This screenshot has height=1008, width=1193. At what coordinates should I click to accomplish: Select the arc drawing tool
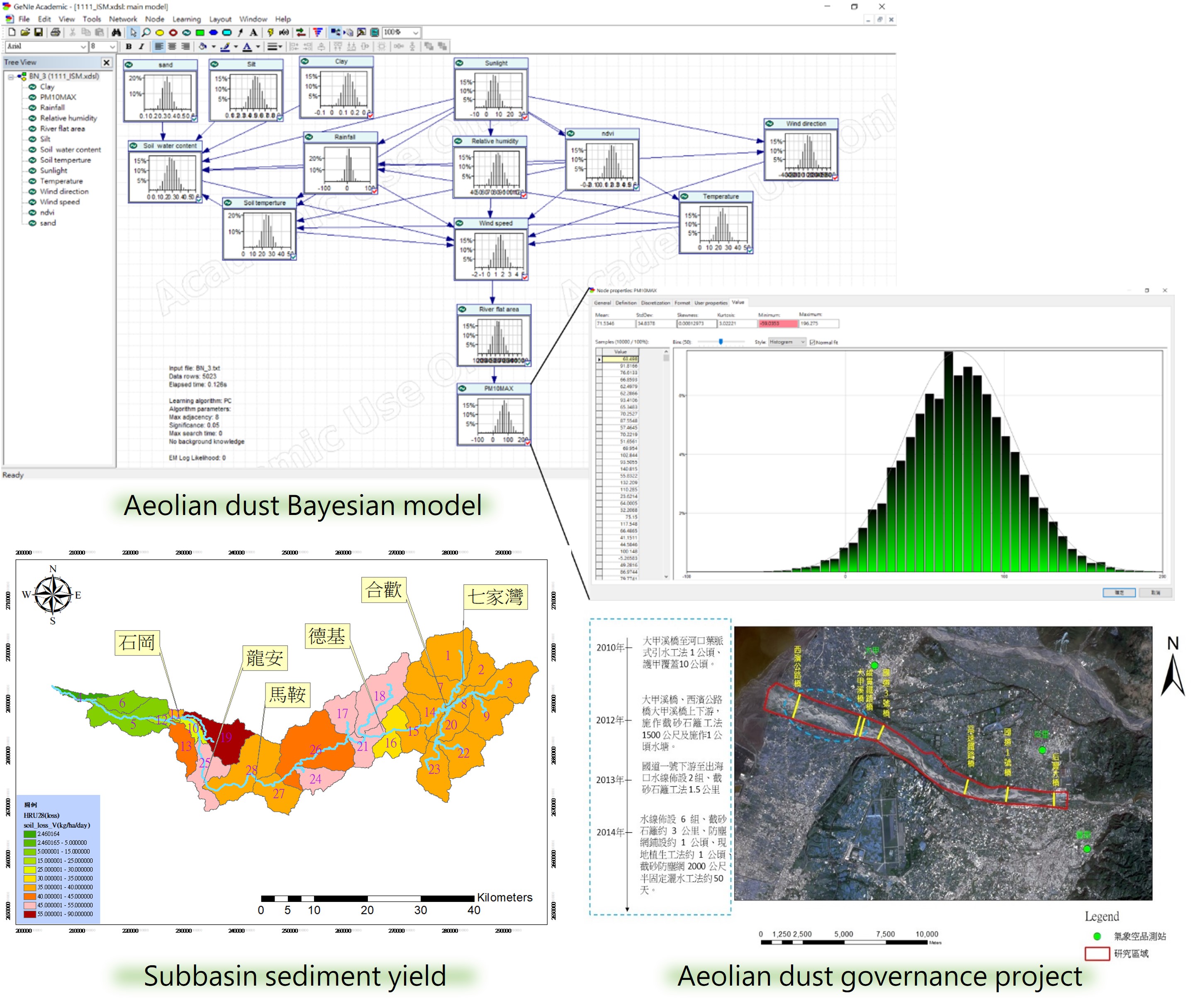coord(240,33)
